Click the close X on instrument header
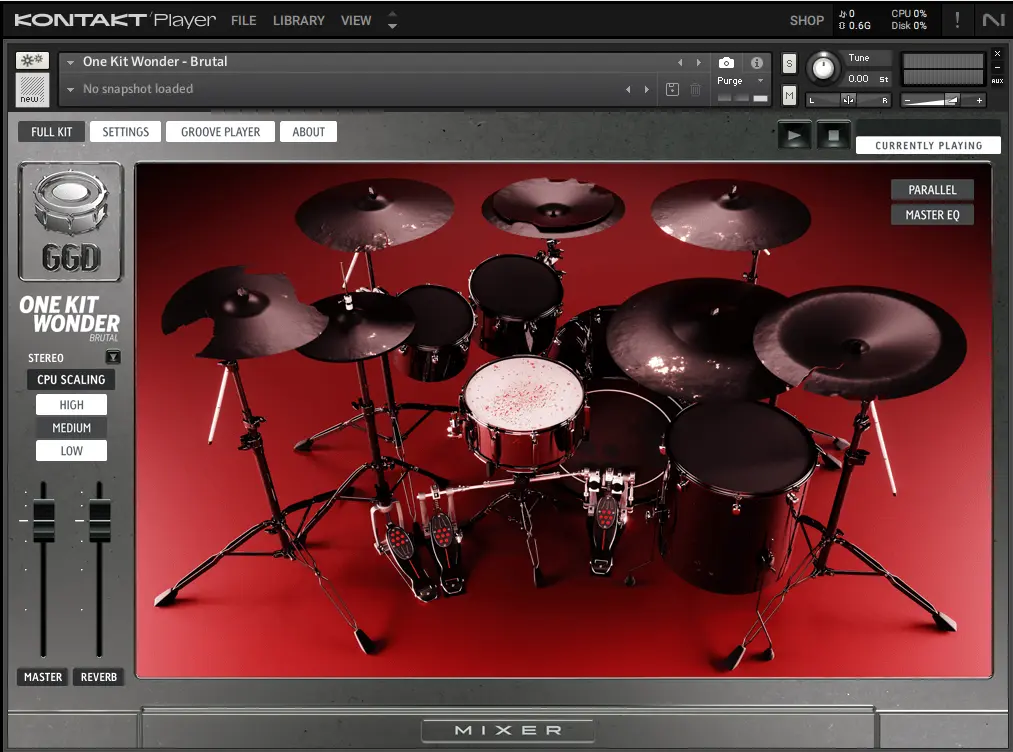Screen dimensions: 1013x752 click(x=997, y=54)
